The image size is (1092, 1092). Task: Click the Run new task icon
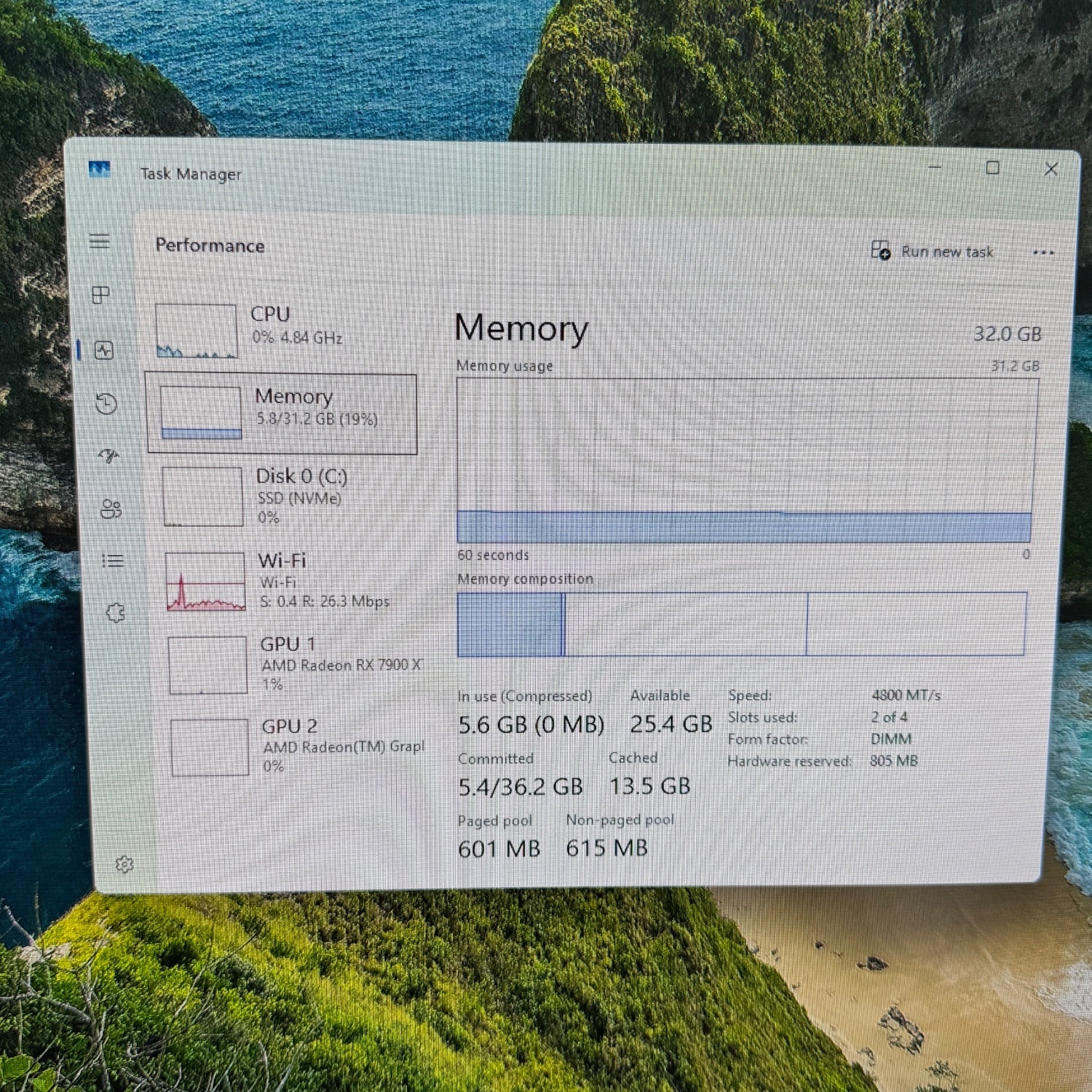tap(881, 250)
